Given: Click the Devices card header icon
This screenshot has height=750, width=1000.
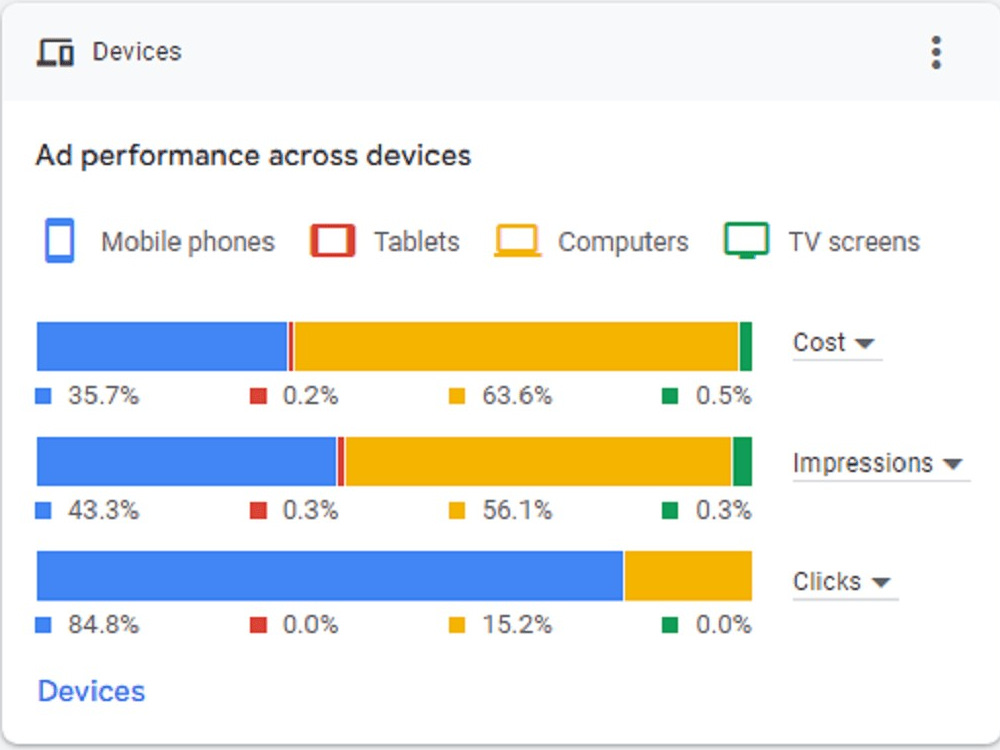Looking at the screenshot, I should [55, 52].
